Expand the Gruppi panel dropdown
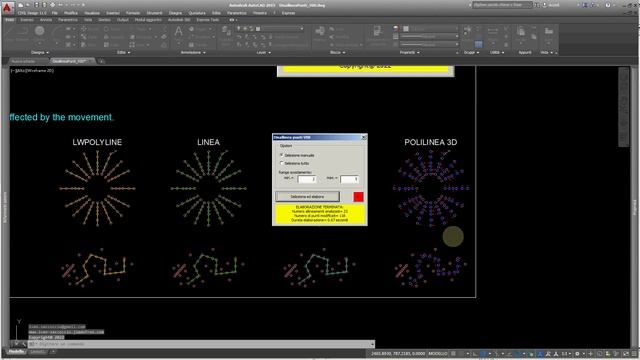640x360 pixels. 471,52
